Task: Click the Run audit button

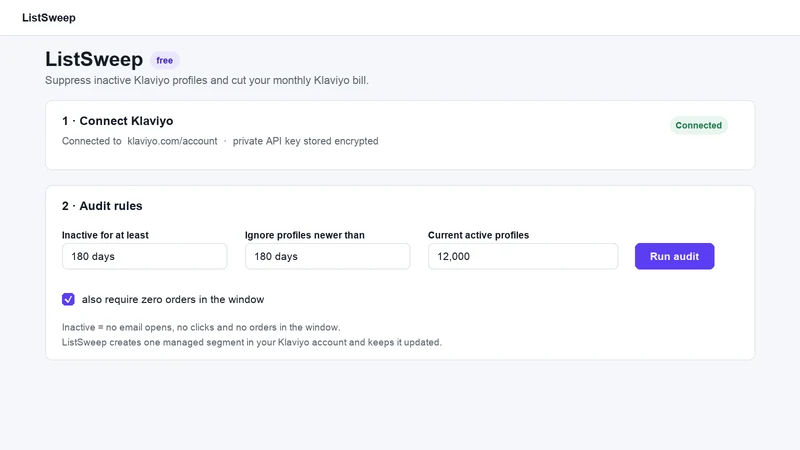Action: pyautogui.click(x=674, y=256)
